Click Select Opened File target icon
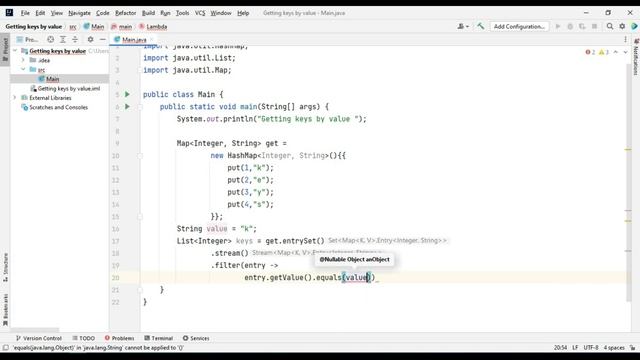 tap(50, 39)
